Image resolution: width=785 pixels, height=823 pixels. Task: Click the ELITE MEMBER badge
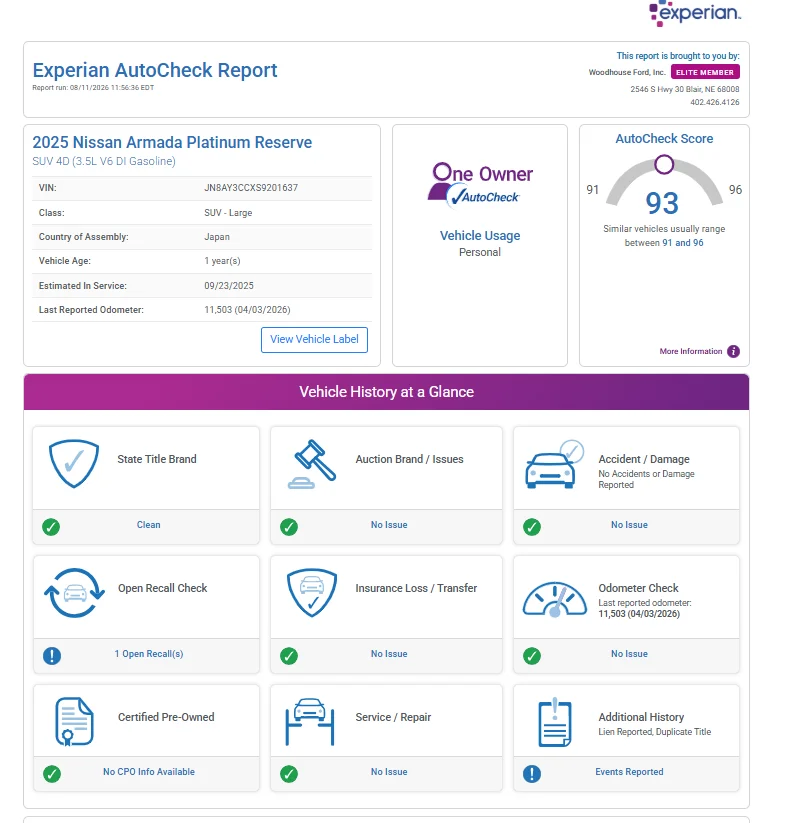pyautogui.click(x=705, y=72)
